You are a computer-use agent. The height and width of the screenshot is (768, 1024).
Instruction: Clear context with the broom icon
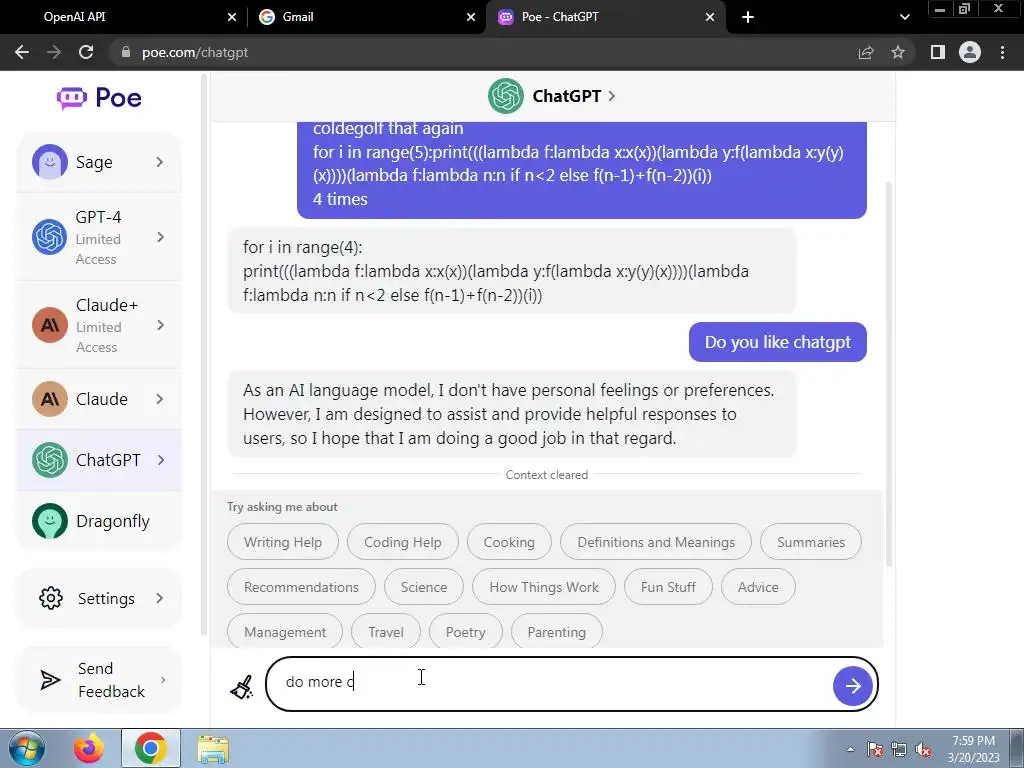point(242,687)
